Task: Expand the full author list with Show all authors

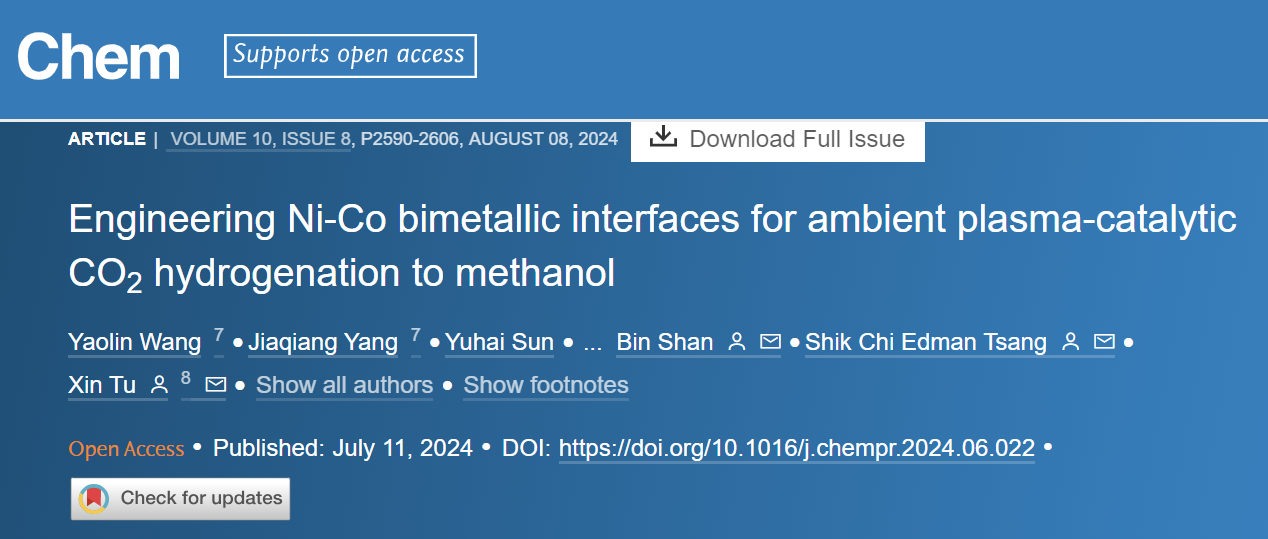Action: pos(344,385)
